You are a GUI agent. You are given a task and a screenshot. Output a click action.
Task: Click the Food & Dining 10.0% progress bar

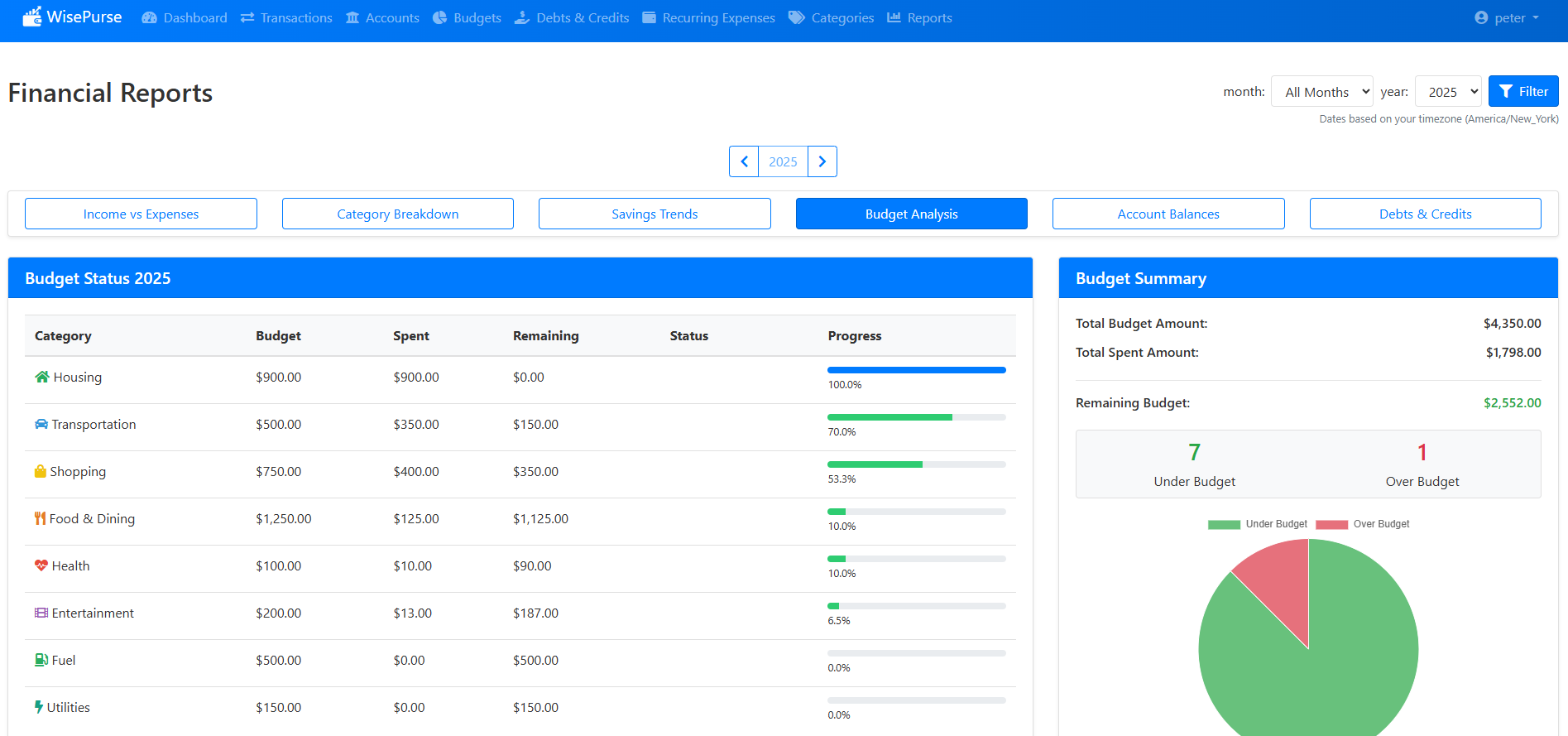[x=917, y=512]
